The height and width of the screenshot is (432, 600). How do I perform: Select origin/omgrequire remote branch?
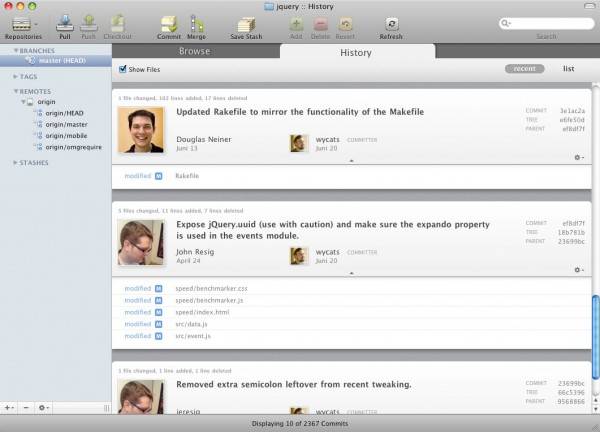click(73, 147)
